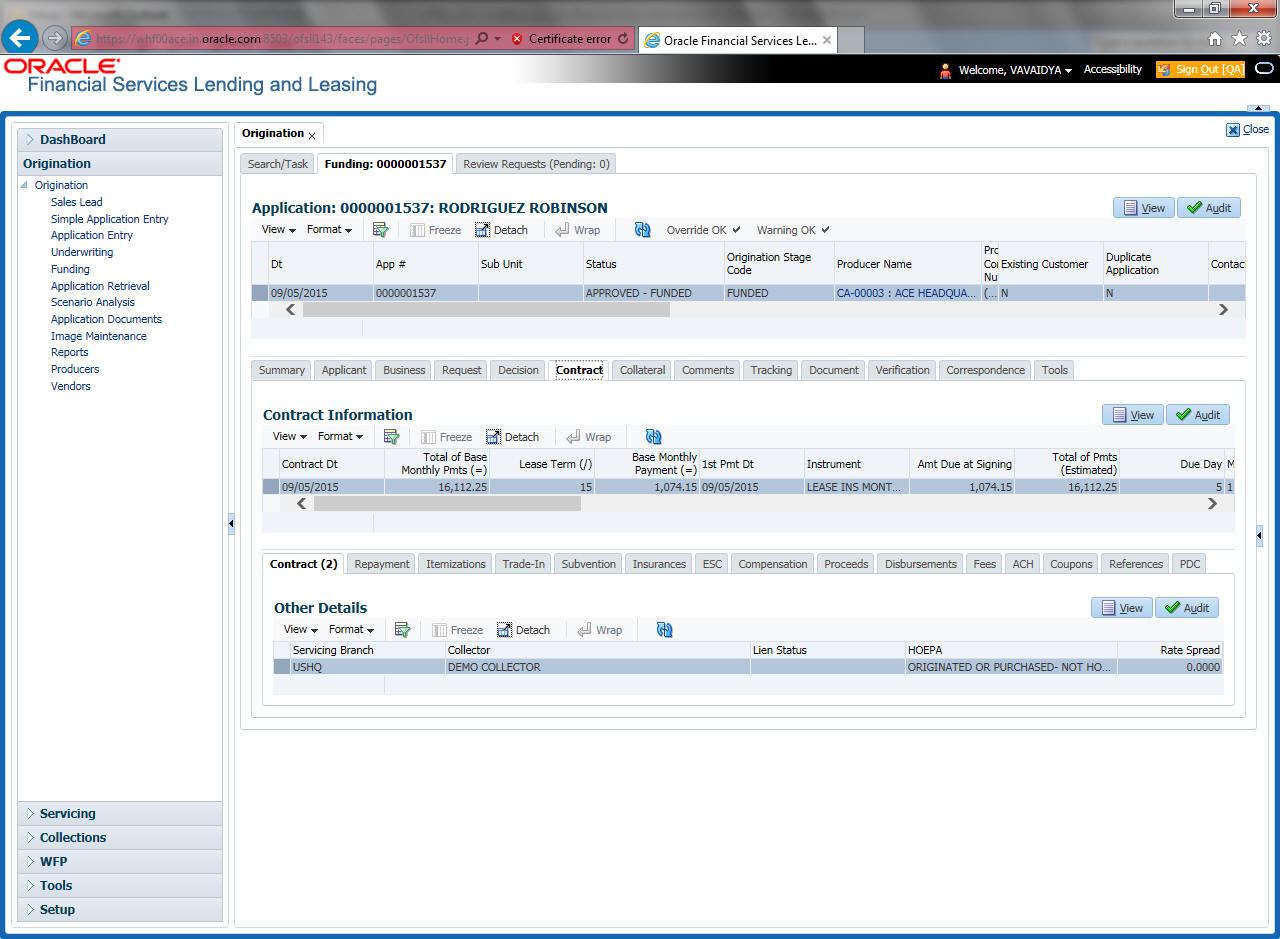This screenshot has width=1280, height=939.
Task: Click the Sign Out [QA] button
Action: point(1201,69)
